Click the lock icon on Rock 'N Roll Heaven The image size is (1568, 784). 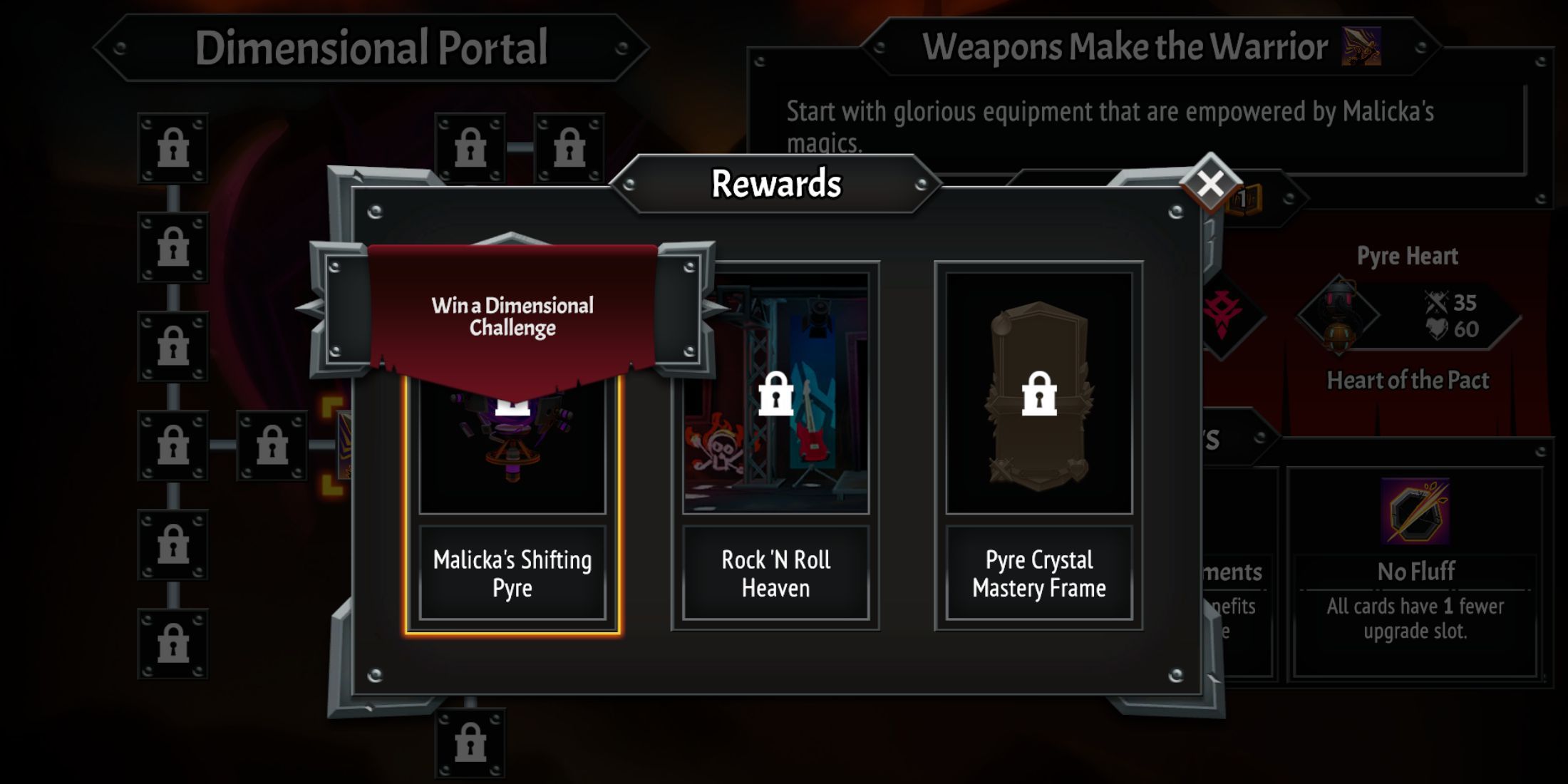pos(775,393)
